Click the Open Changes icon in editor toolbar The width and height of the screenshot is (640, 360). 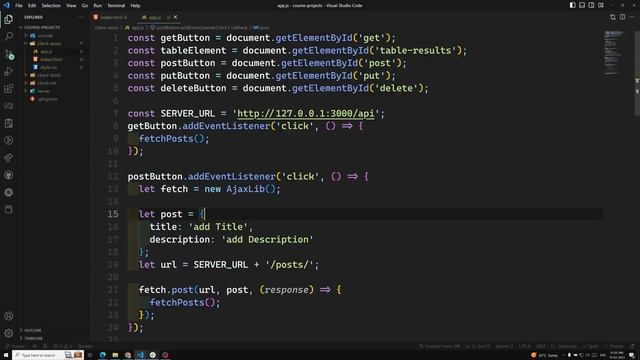point(613,17)
